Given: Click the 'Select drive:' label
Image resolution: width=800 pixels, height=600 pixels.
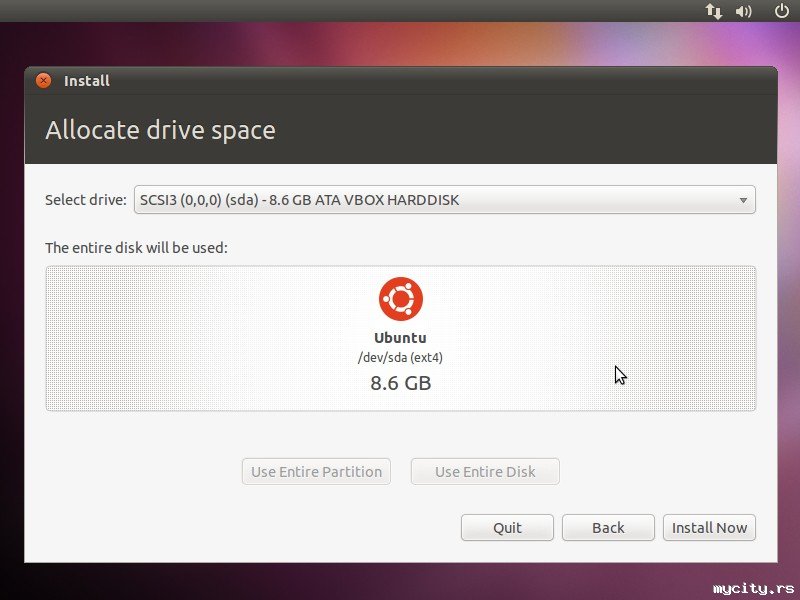Looking at the screenshot, I should tap(86, 199).
